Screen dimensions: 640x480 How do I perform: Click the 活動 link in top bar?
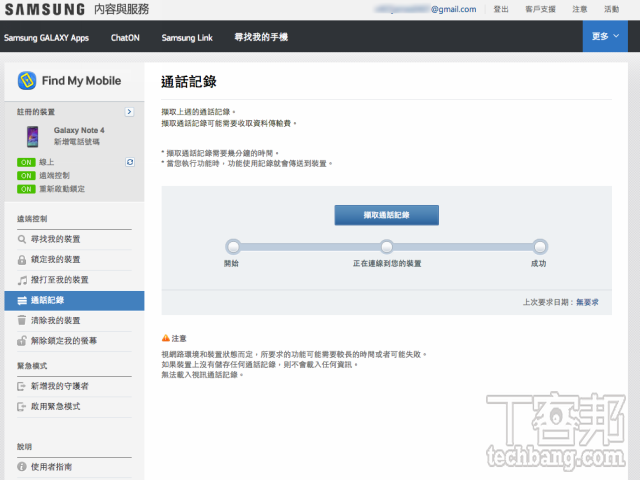pyautogui.click(x=611, y=9)
